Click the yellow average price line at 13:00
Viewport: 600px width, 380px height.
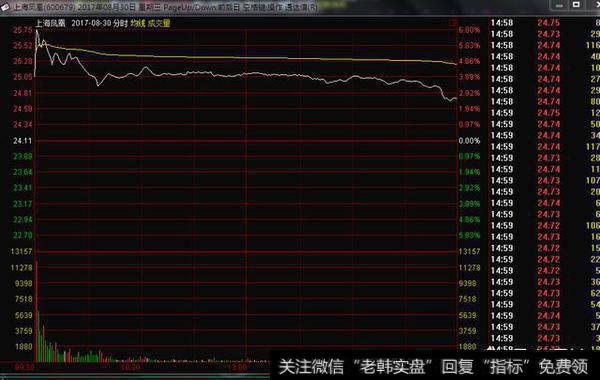[246, 58]
